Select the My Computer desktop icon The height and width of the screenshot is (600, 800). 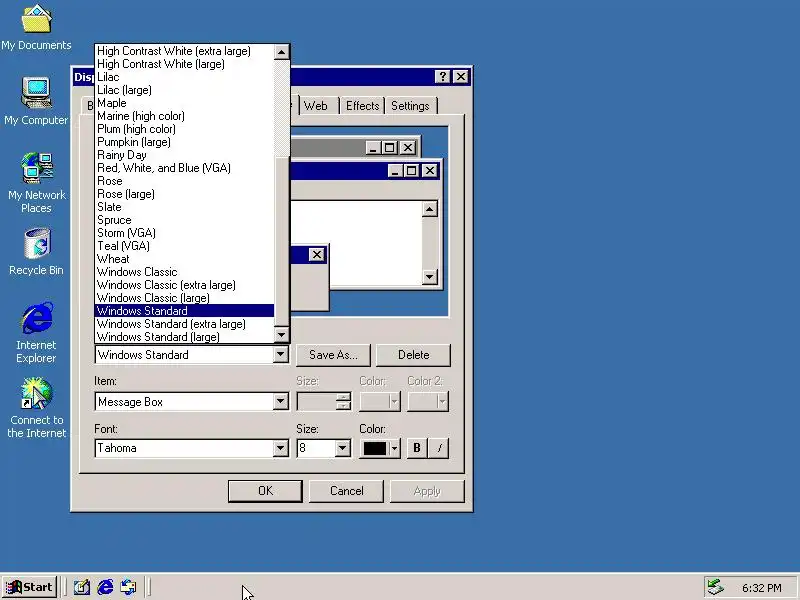36,101
